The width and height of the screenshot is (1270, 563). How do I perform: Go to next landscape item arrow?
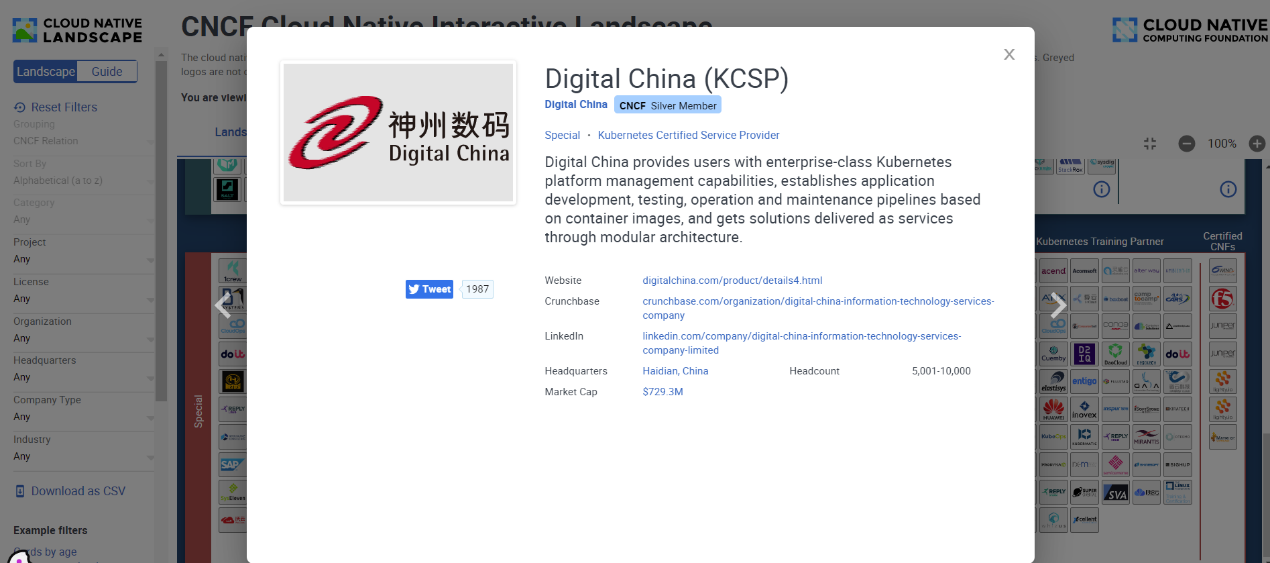pos(1057,305)
